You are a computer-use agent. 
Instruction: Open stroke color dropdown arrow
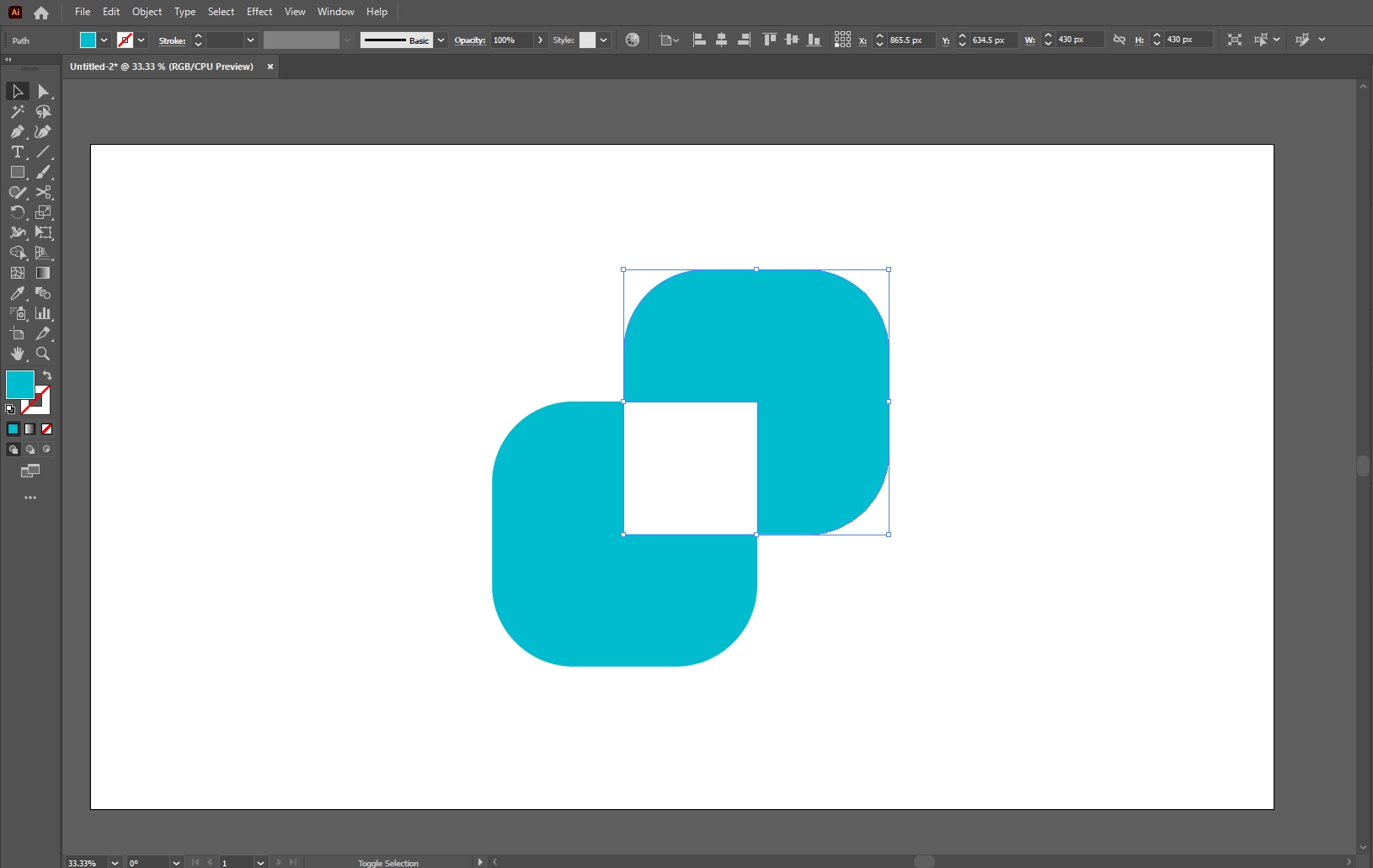click(x=142, y=40)
